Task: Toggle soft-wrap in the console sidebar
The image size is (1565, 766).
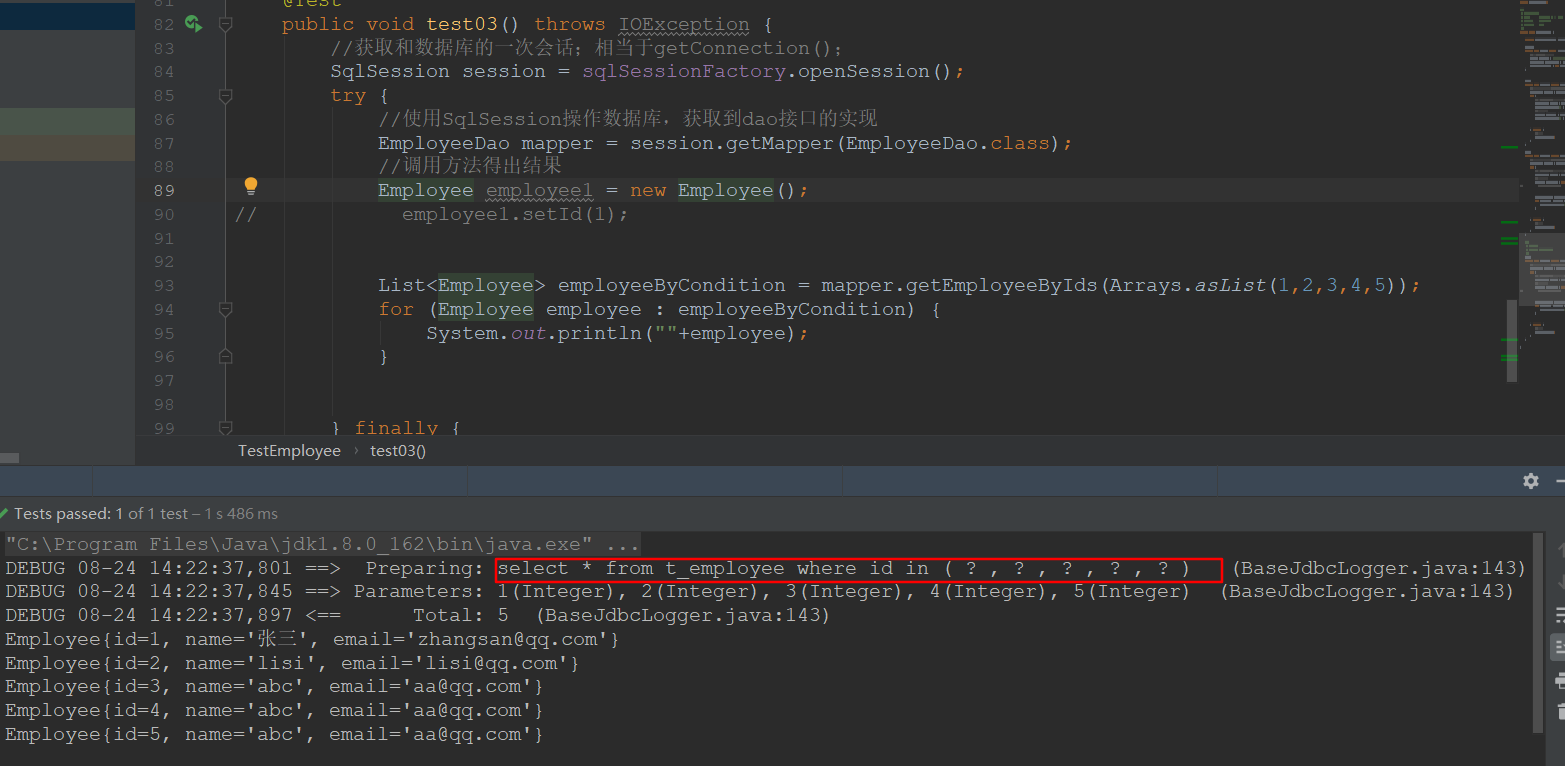Action: 1558,616
